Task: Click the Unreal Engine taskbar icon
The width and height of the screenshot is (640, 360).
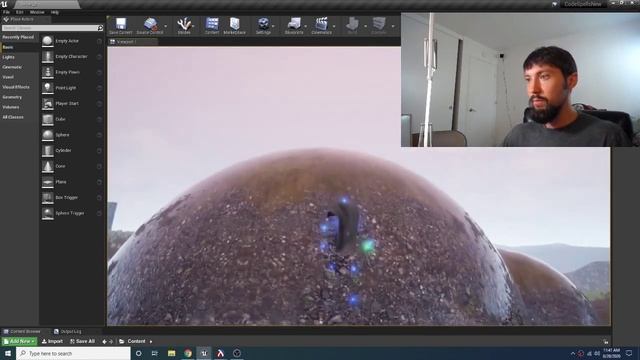Action: [204, 353]
